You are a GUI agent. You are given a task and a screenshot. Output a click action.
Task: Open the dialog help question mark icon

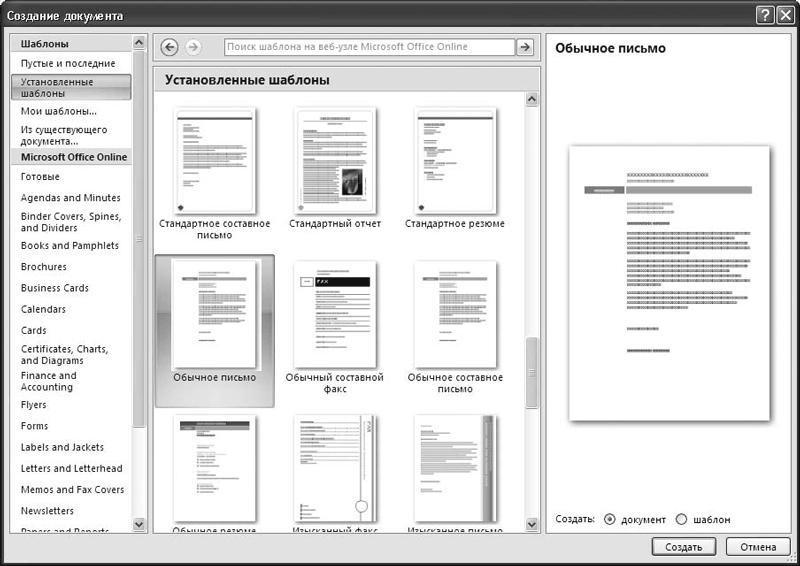[765, 15]
